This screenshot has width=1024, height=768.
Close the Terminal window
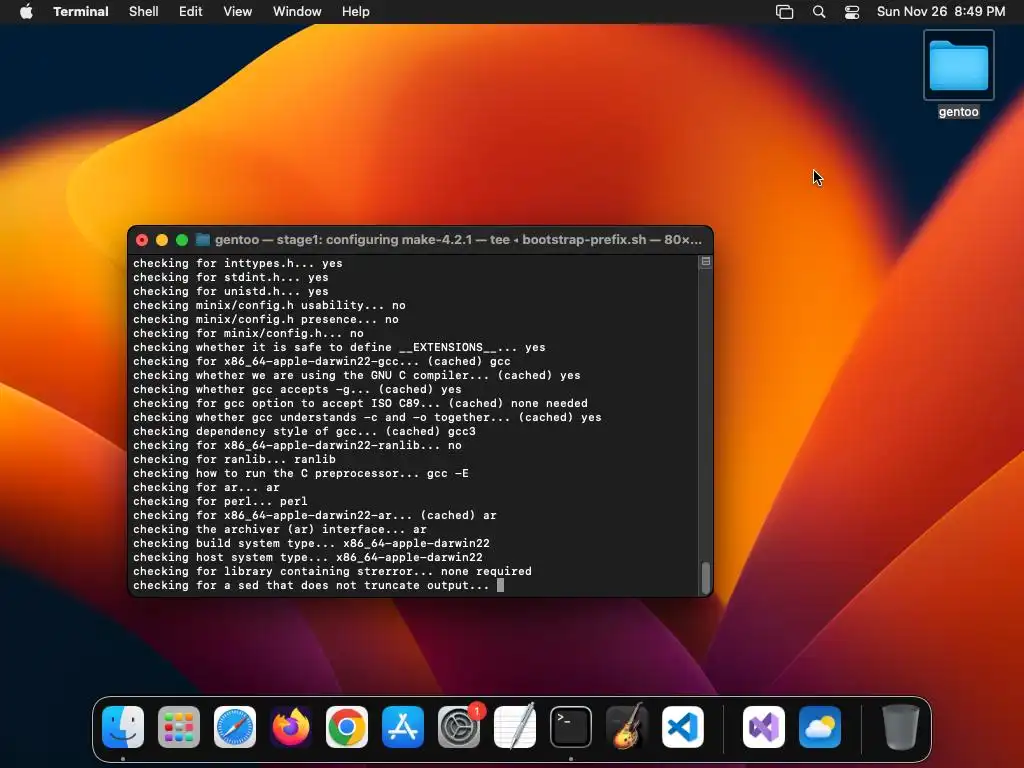[x=142, y=240]
